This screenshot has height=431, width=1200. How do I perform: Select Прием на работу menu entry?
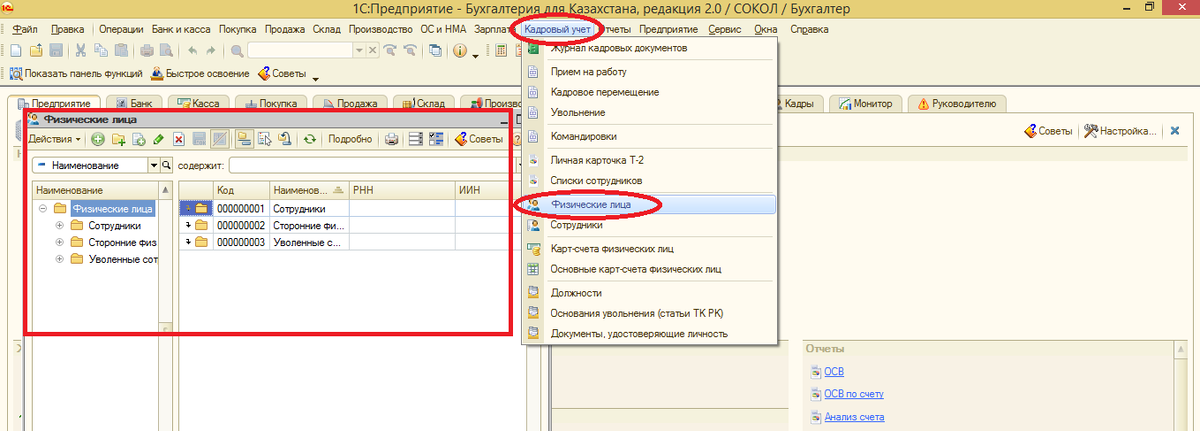[650, 72]
